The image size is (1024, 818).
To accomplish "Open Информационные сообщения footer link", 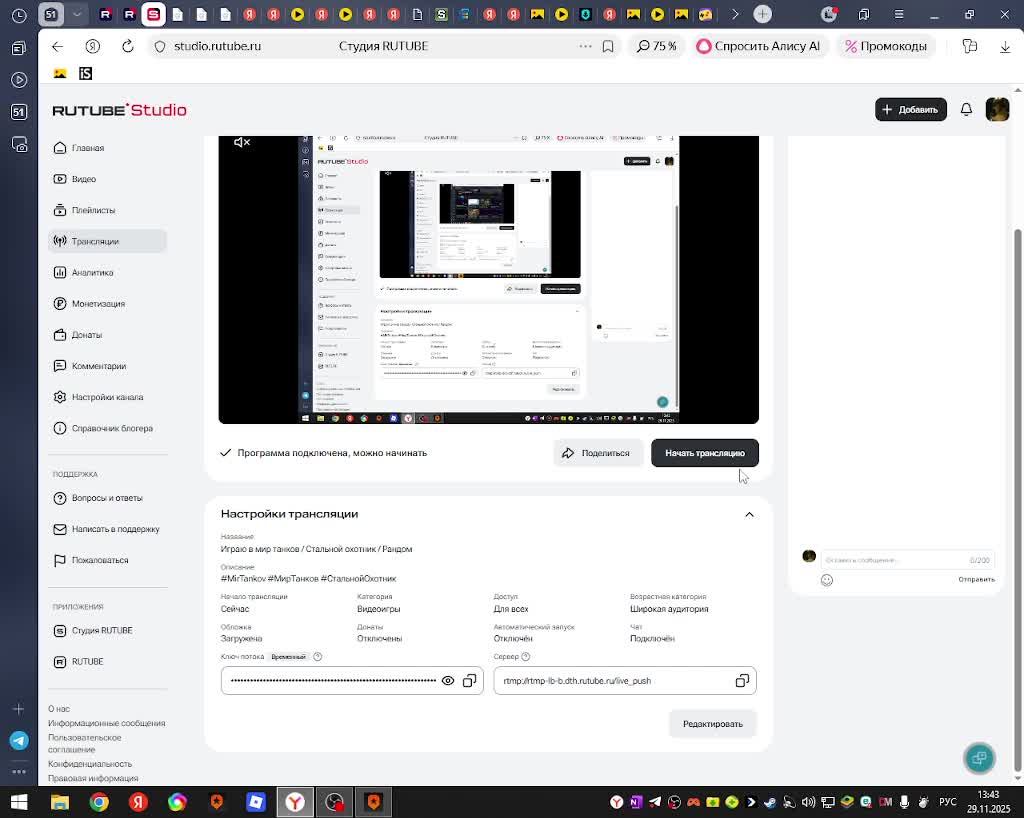I will click(106, 723).
